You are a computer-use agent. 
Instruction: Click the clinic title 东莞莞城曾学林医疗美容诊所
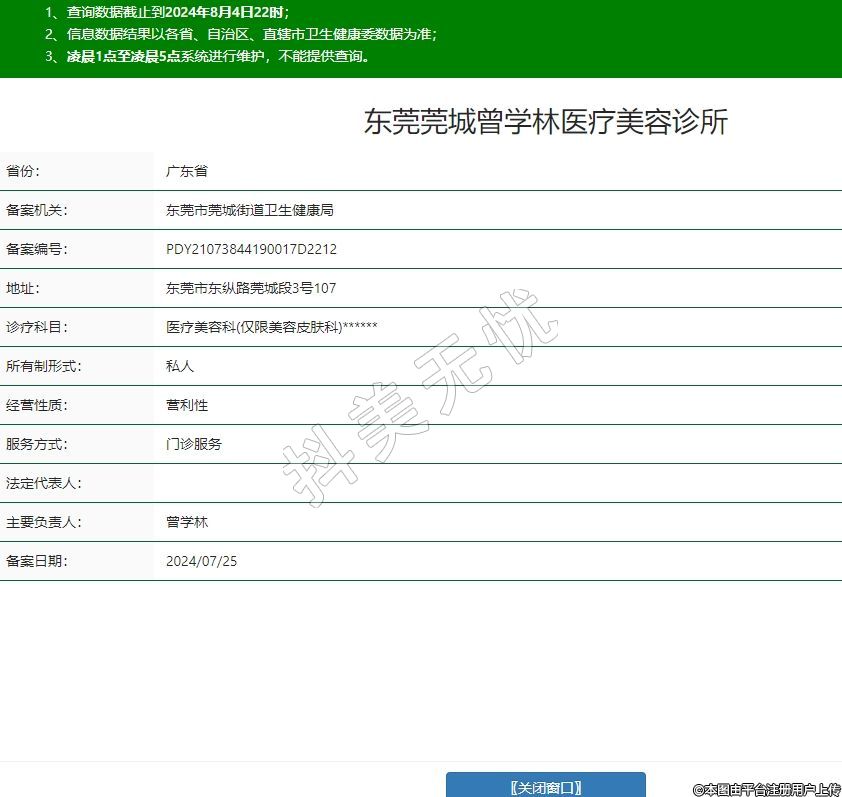546,122
